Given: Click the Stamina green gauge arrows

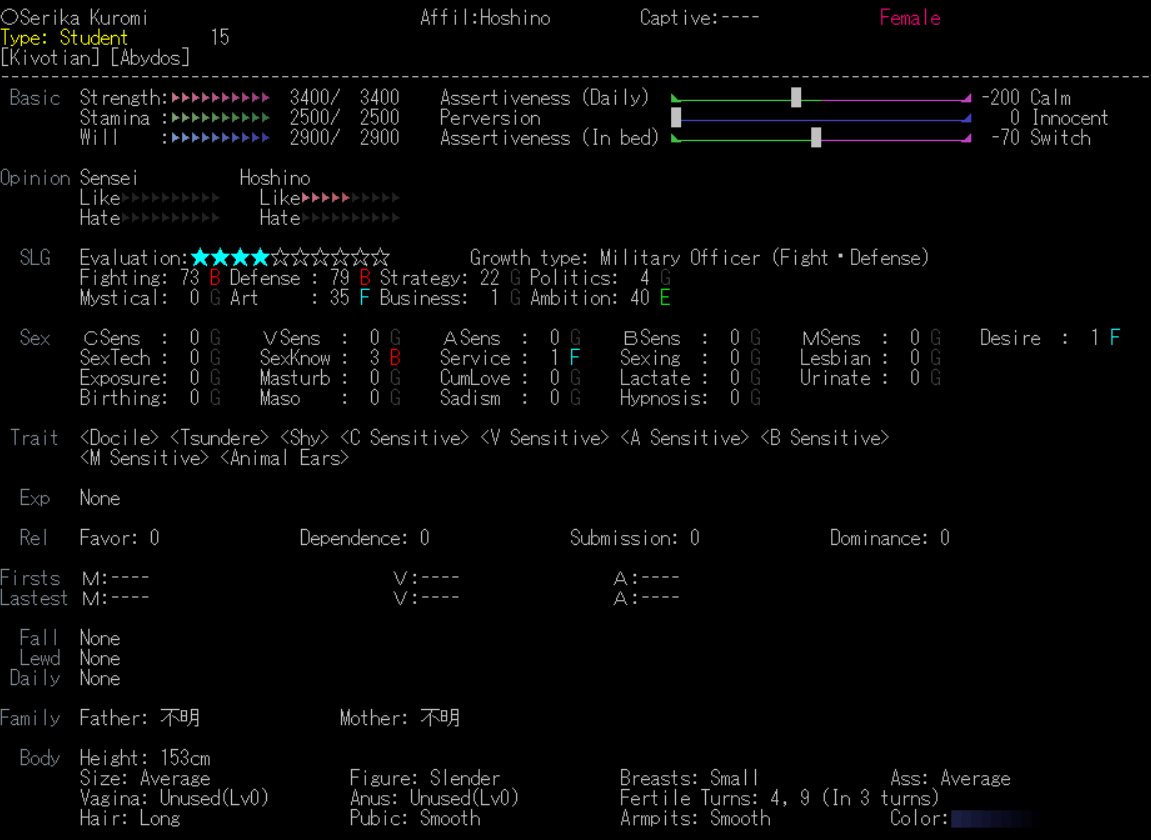Looking at the screenshot, I should 220,117.
